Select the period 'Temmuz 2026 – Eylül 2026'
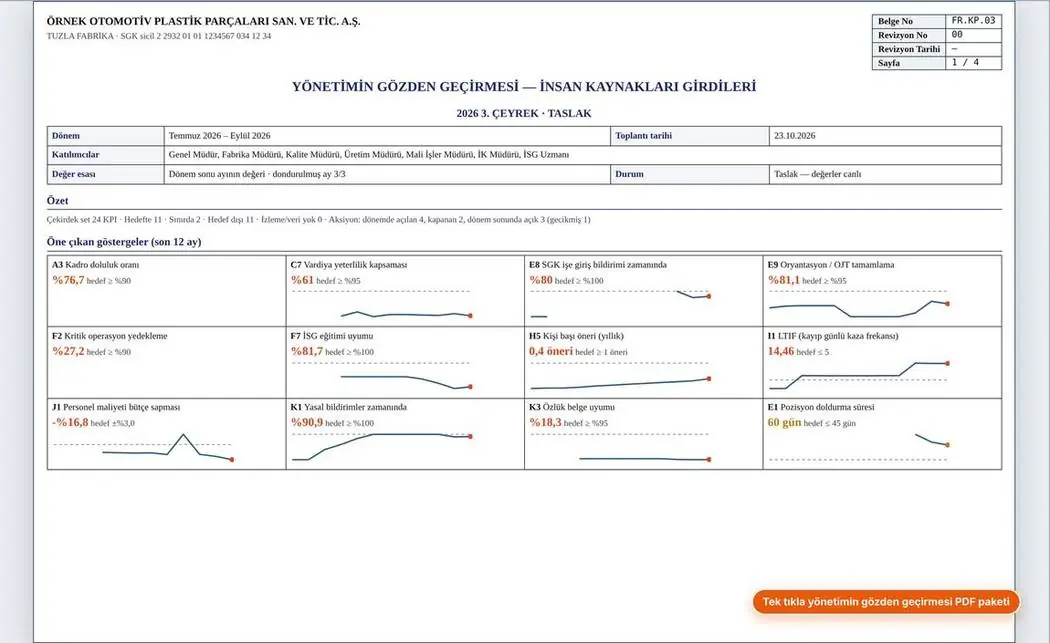Image resolution: width=1050 pixels, height=643 pixels. tap(220, 135)
